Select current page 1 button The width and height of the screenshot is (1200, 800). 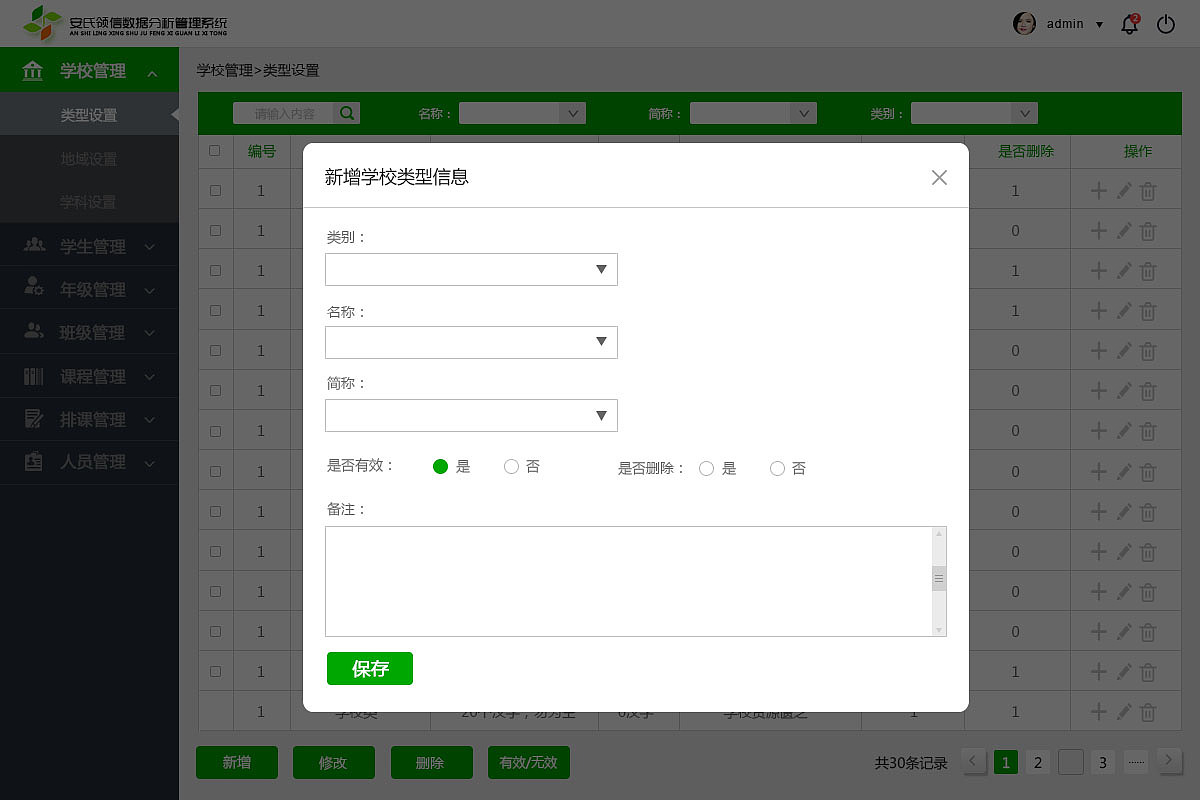coord(1006,762)
